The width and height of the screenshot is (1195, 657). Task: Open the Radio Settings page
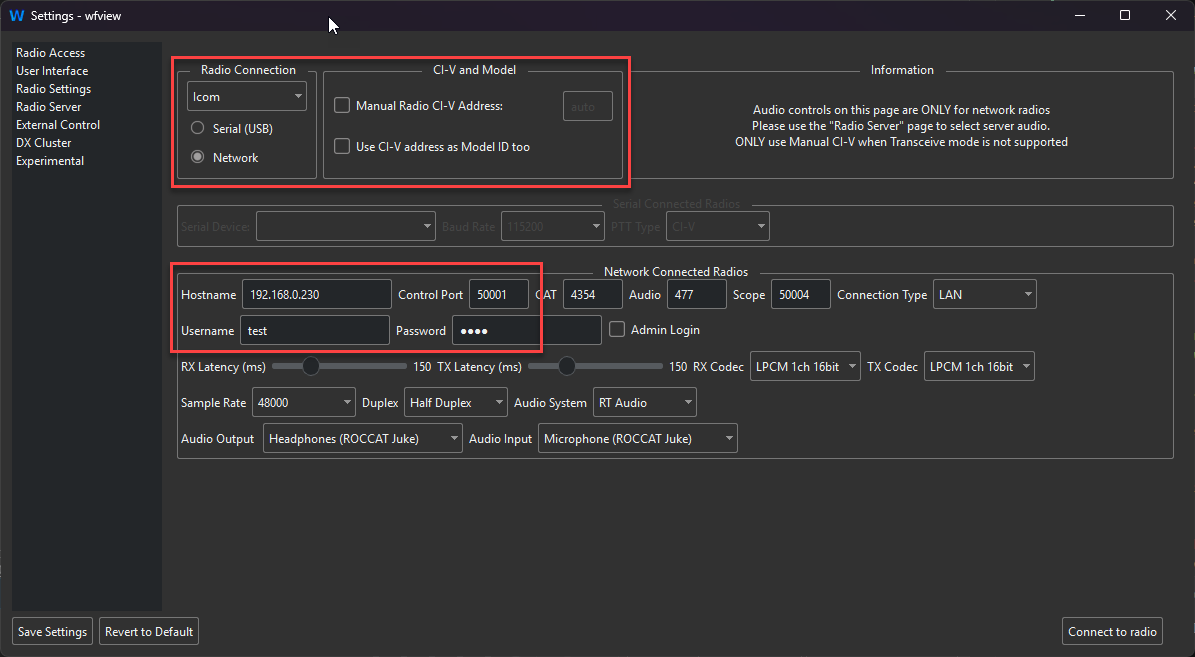53,88
